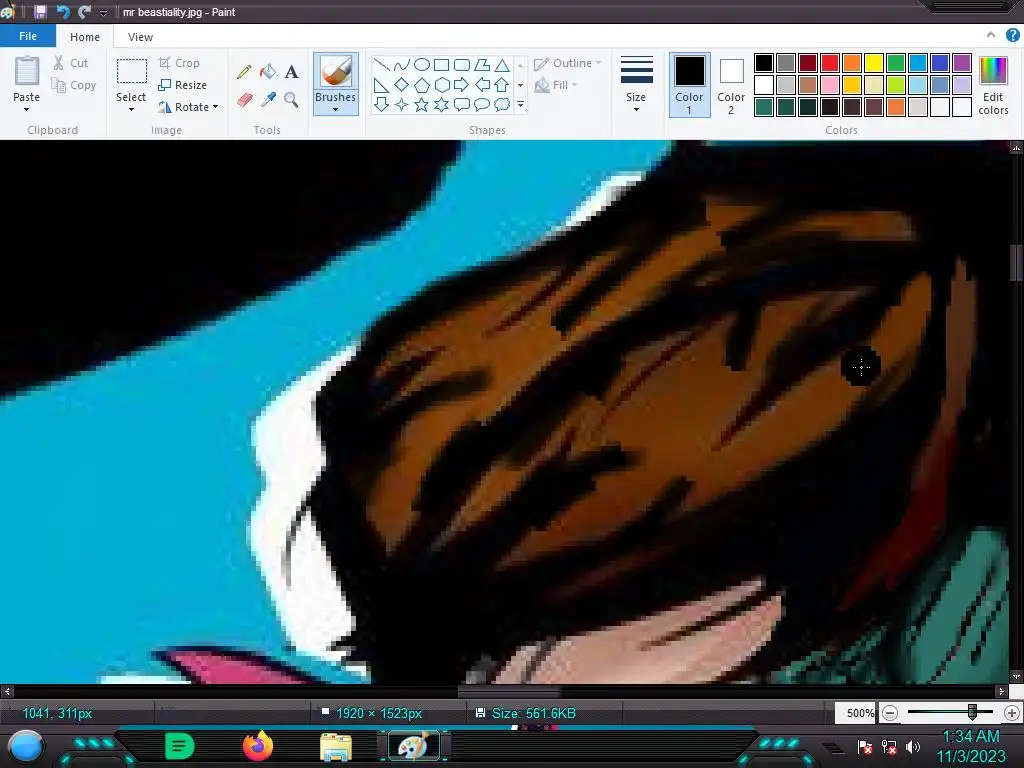Collapse the ribbon with the chevron
Screen dimensions: 1024x768
coord(991,35)
